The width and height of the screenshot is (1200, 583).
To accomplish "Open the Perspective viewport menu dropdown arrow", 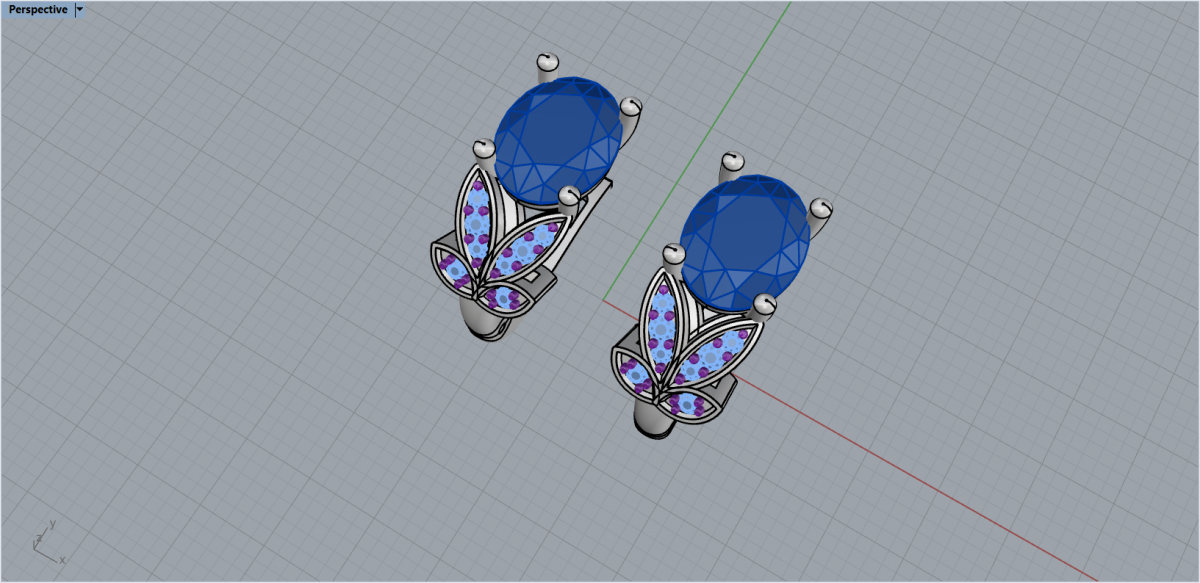I will click(80, 10).
